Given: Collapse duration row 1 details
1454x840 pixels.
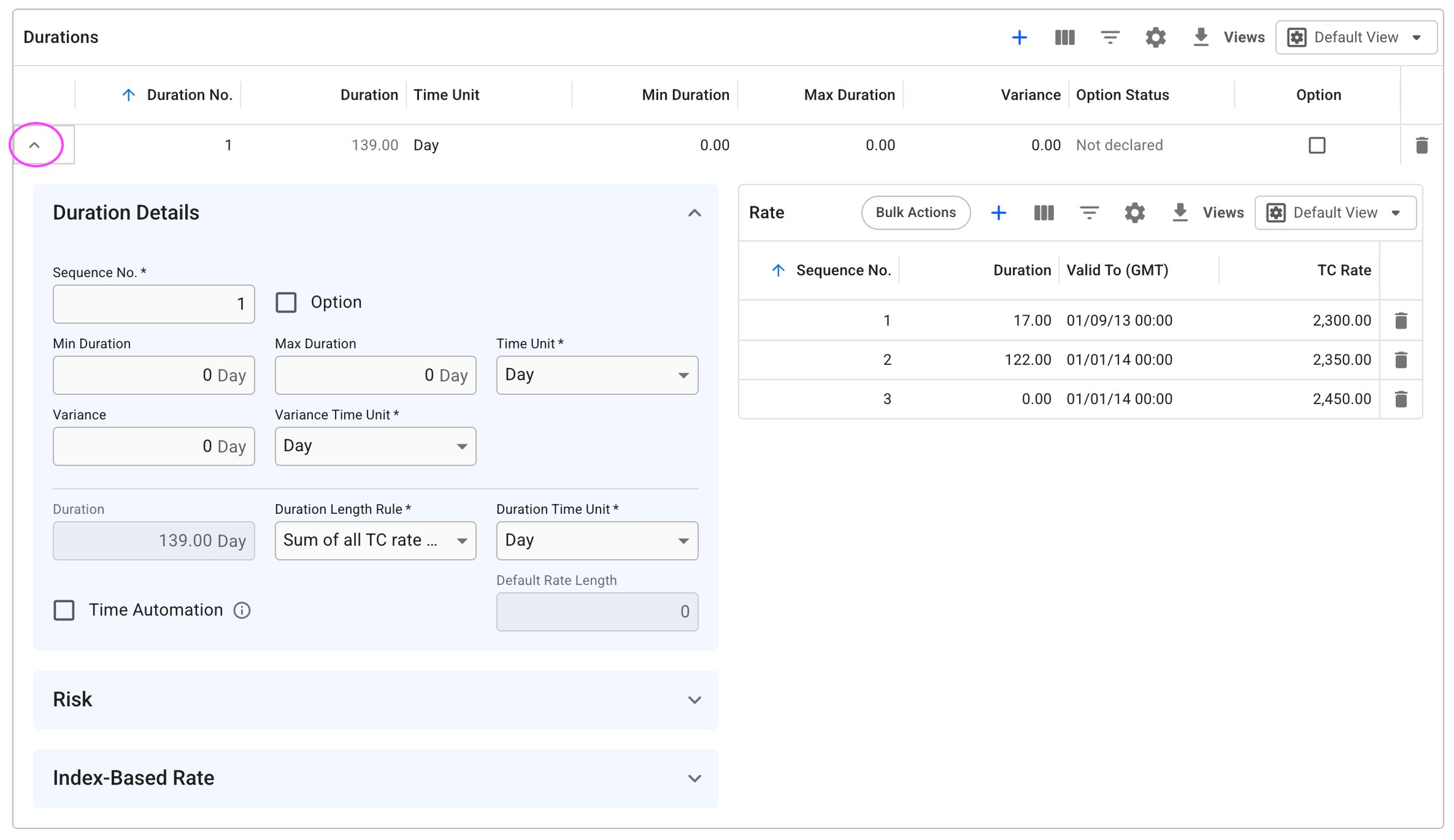Looking at the screenshot, I should click(x=35, y=145).
